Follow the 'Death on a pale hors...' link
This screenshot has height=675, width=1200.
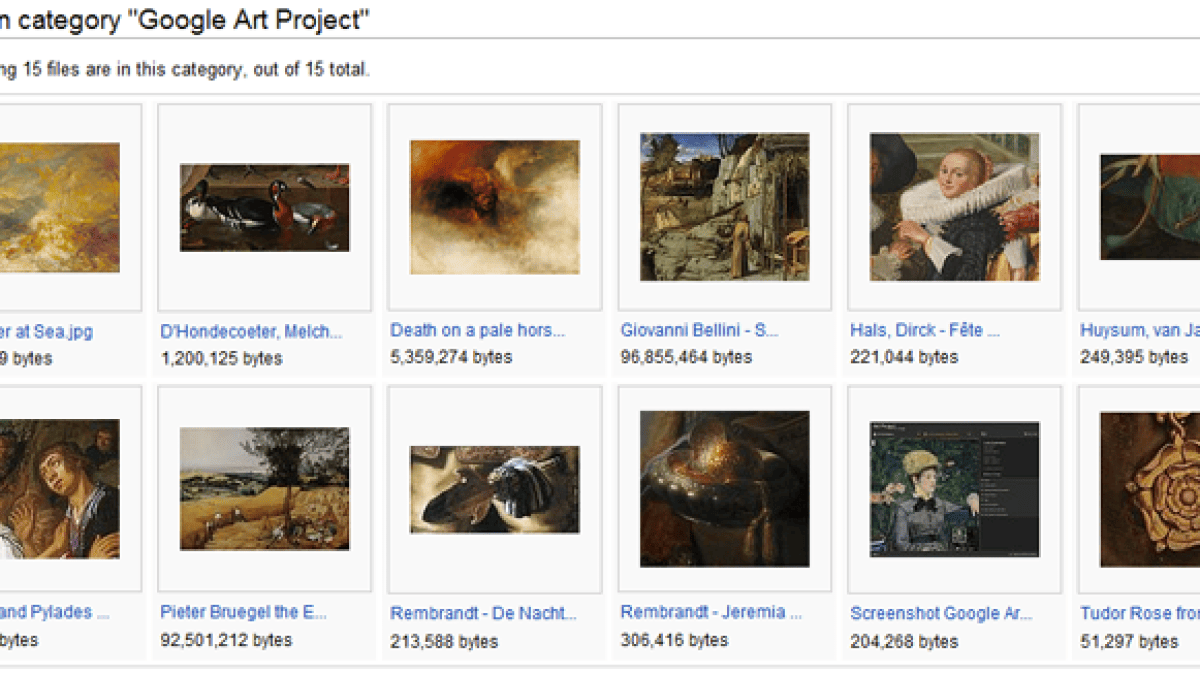point(477,330)
